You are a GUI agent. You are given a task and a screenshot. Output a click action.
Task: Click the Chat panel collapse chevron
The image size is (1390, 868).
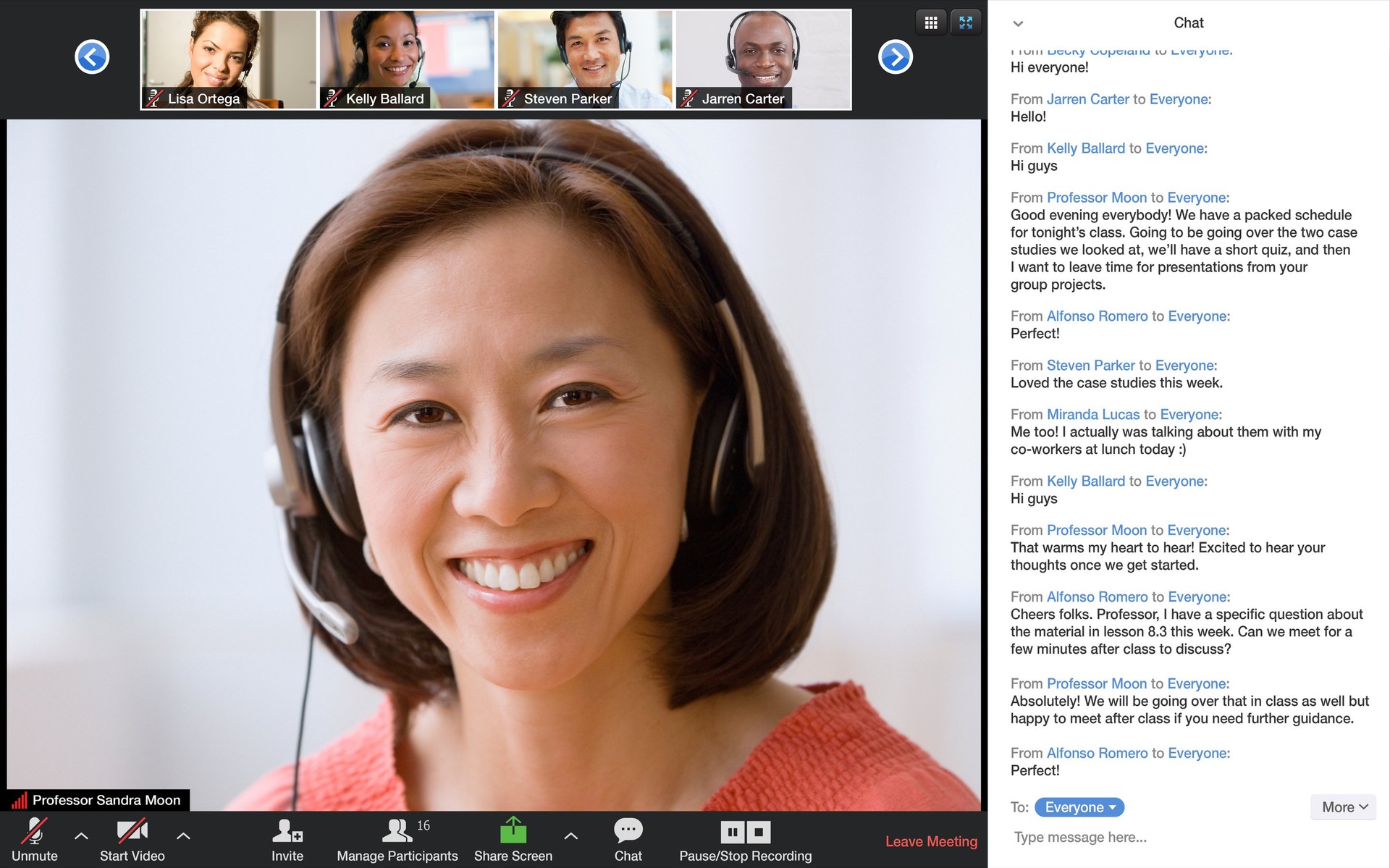(x=1019, y=21)
